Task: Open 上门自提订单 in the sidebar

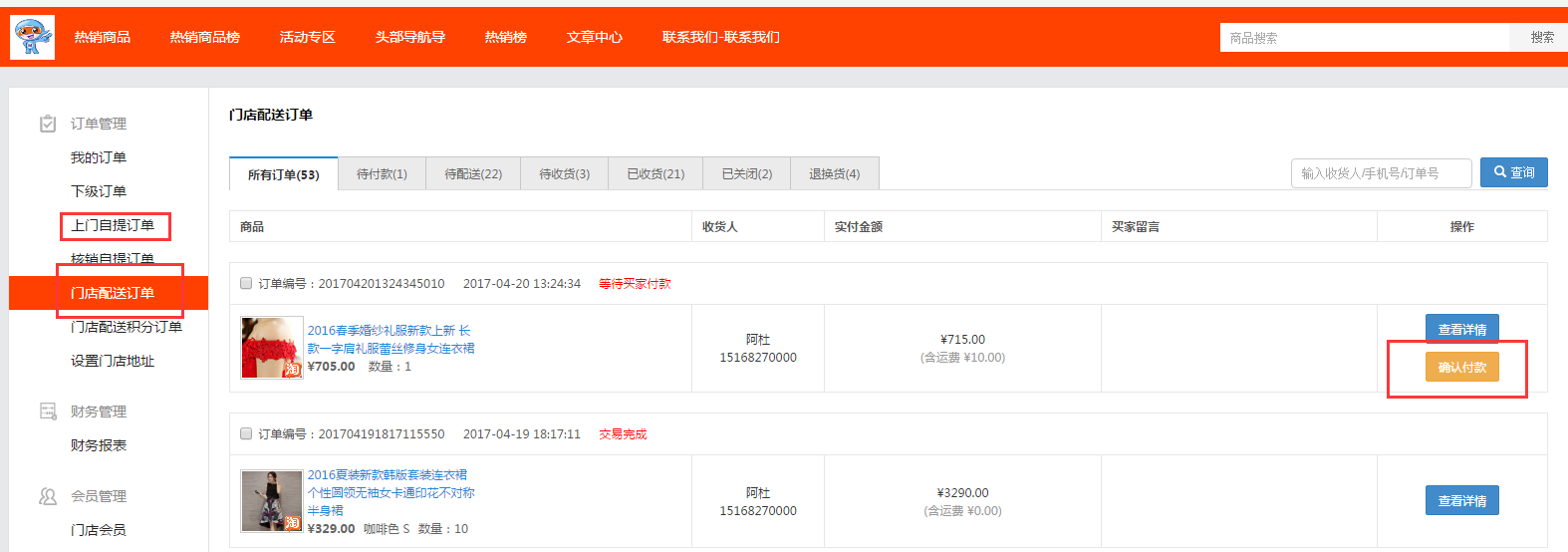Action: click(x=113, y=225)
